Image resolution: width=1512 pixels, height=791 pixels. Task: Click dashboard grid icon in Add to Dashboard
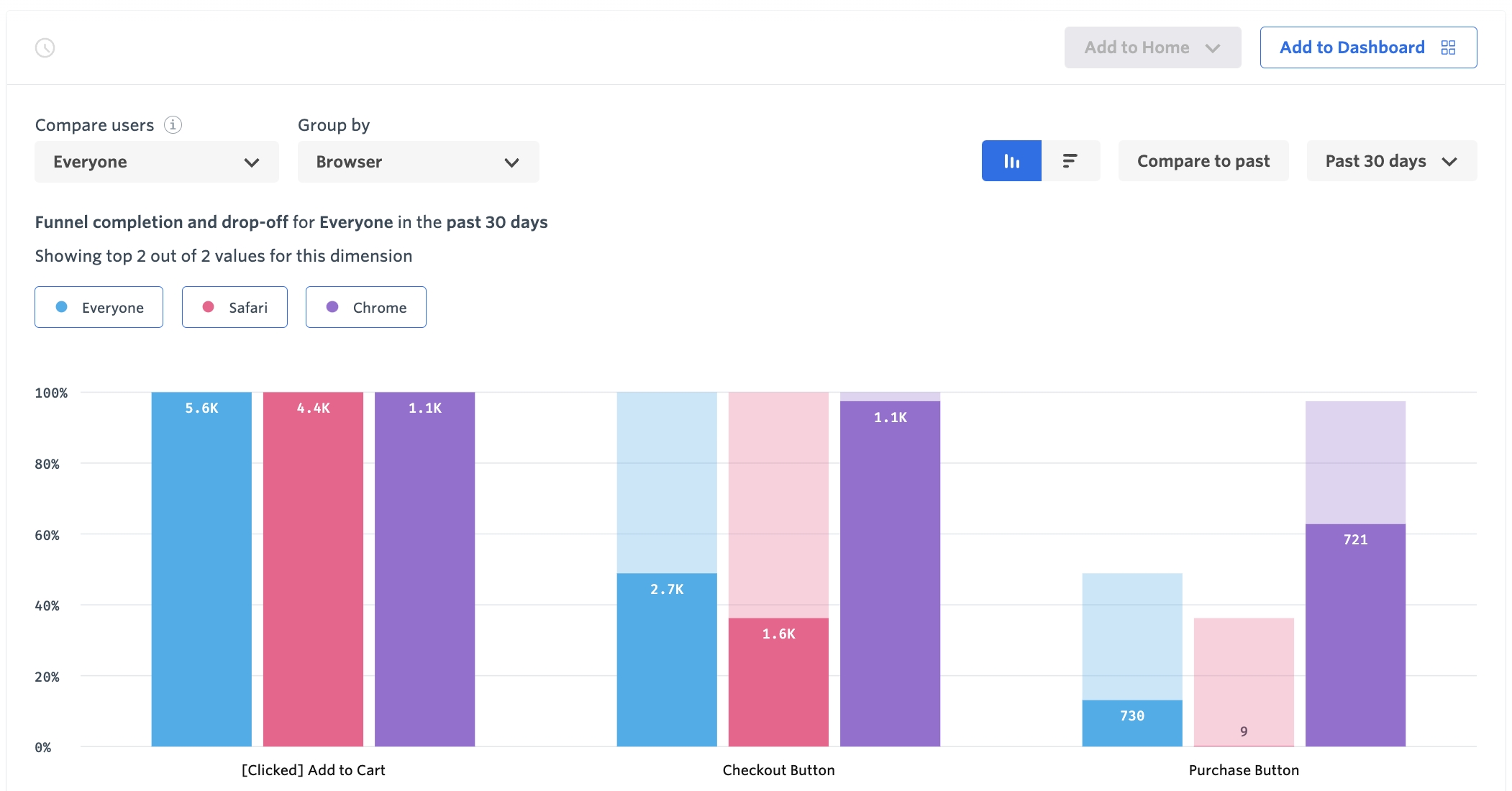[x=1448, y=47]
